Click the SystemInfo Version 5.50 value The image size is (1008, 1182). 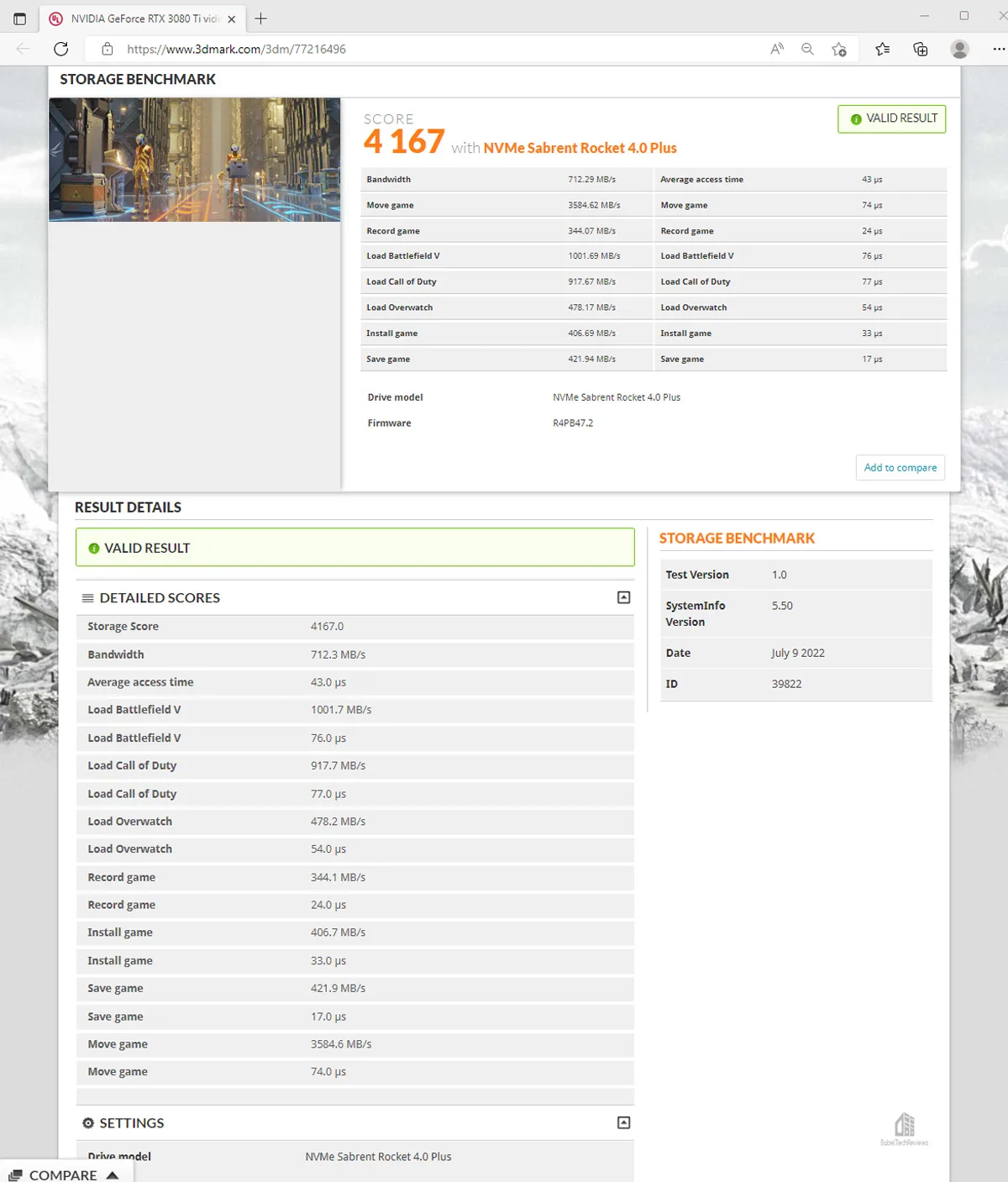tap(782, 606)
